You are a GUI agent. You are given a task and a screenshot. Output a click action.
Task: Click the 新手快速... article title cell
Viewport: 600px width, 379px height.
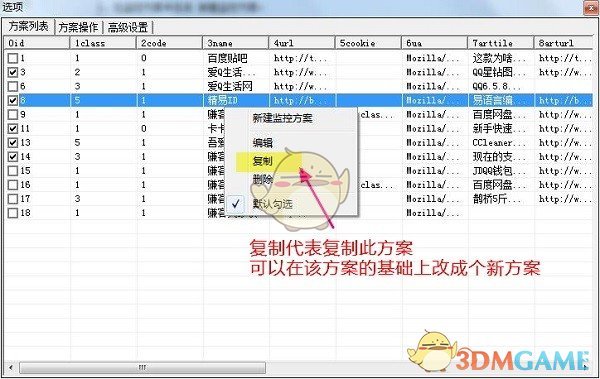point(499,128)
